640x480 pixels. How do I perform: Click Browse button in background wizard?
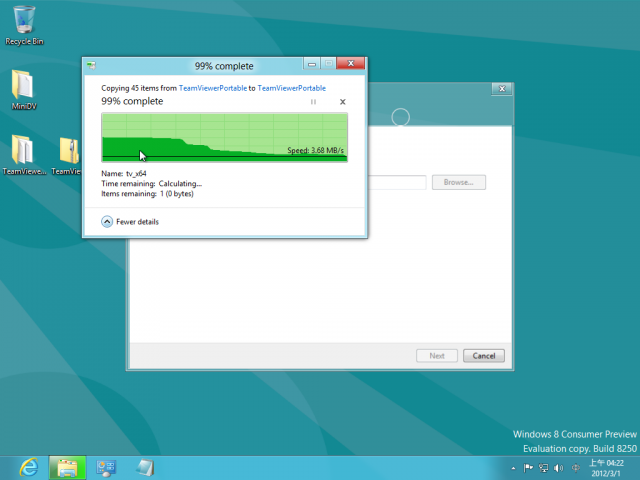pyautogui.click(x=459, y=182)
